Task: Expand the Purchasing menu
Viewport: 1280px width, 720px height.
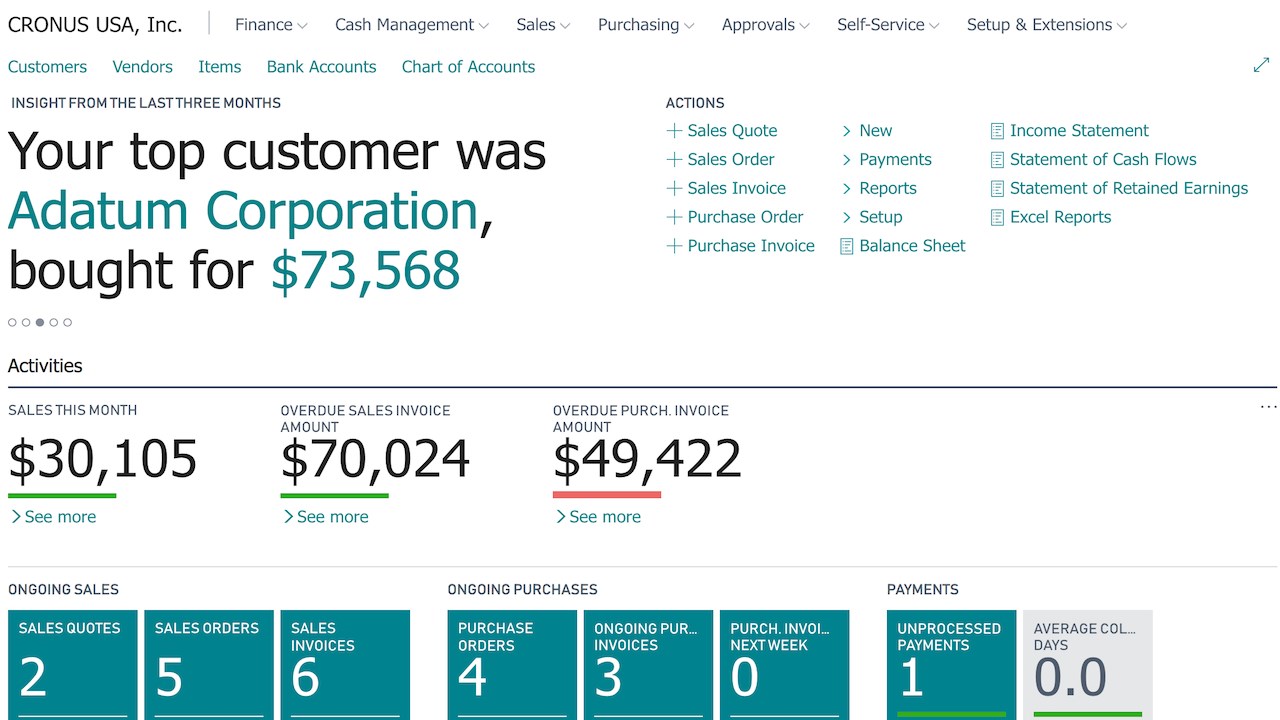Action: click(x=646, y=25)
